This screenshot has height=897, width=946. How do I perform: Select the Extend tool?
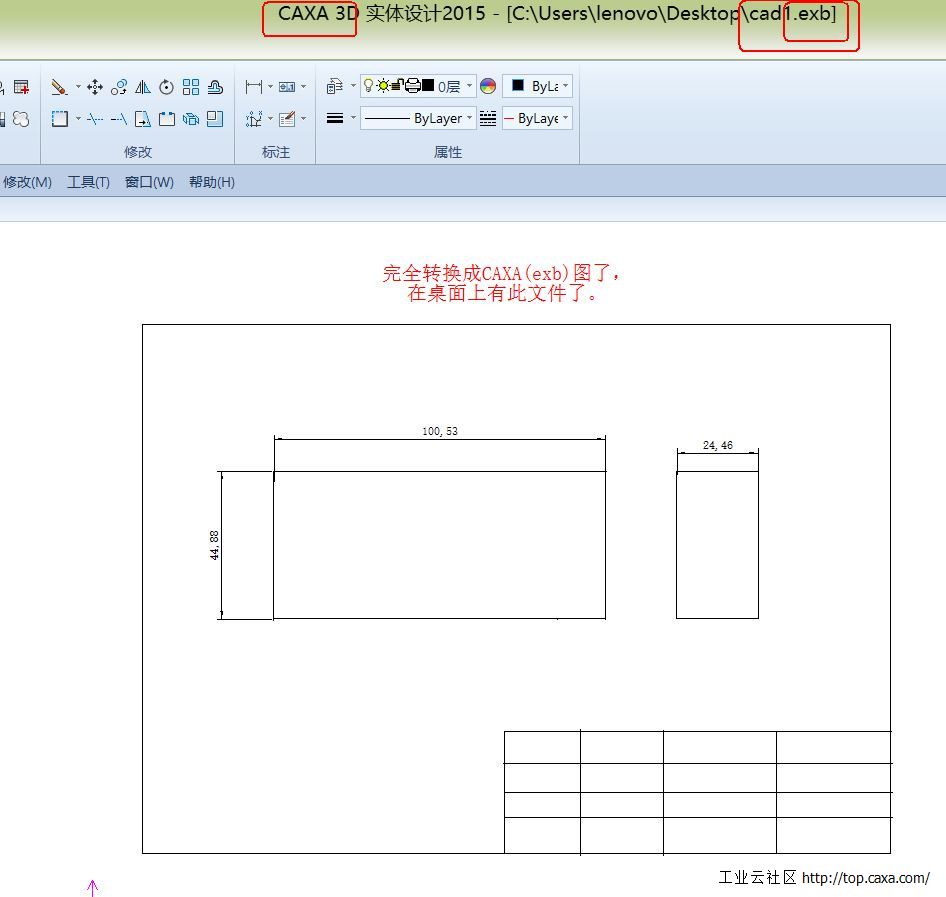tap(119, 119)
